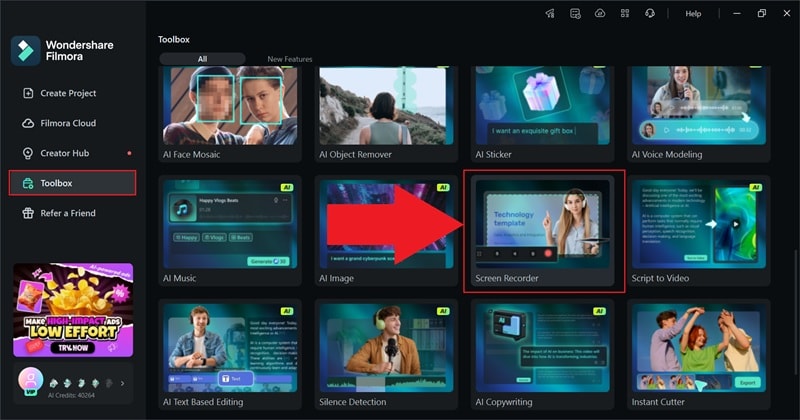Open the AI Object Remover tool
This screenshot has width=800, height=420.
click(386, 113)
